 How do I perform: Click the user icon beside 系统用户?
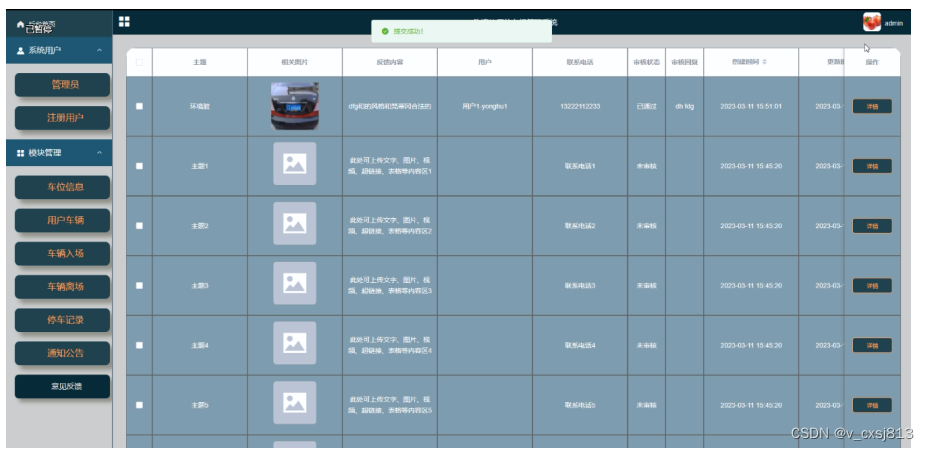21,51
